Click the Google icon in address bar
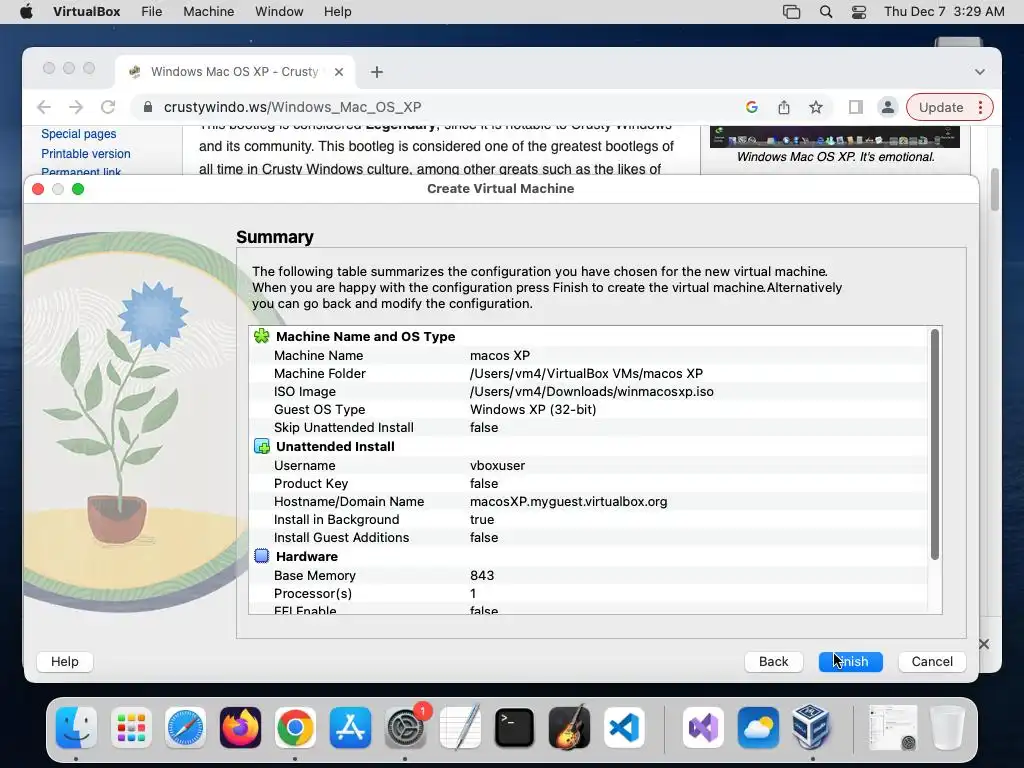The width and height of the screenshot is (1024, 768). click(752, 107)
